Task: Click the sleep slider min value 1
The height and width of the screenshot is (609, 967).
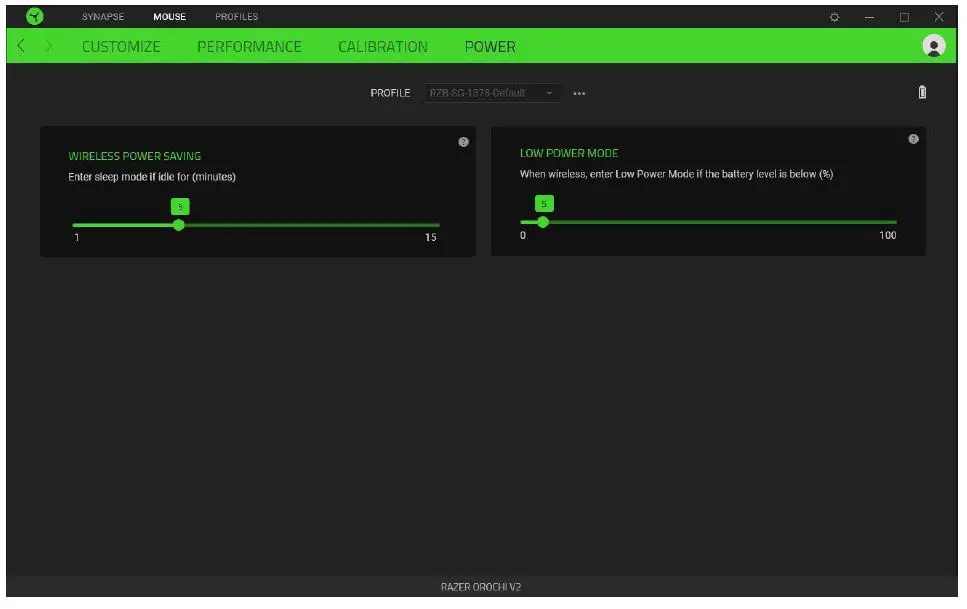Action: (76, 238)
